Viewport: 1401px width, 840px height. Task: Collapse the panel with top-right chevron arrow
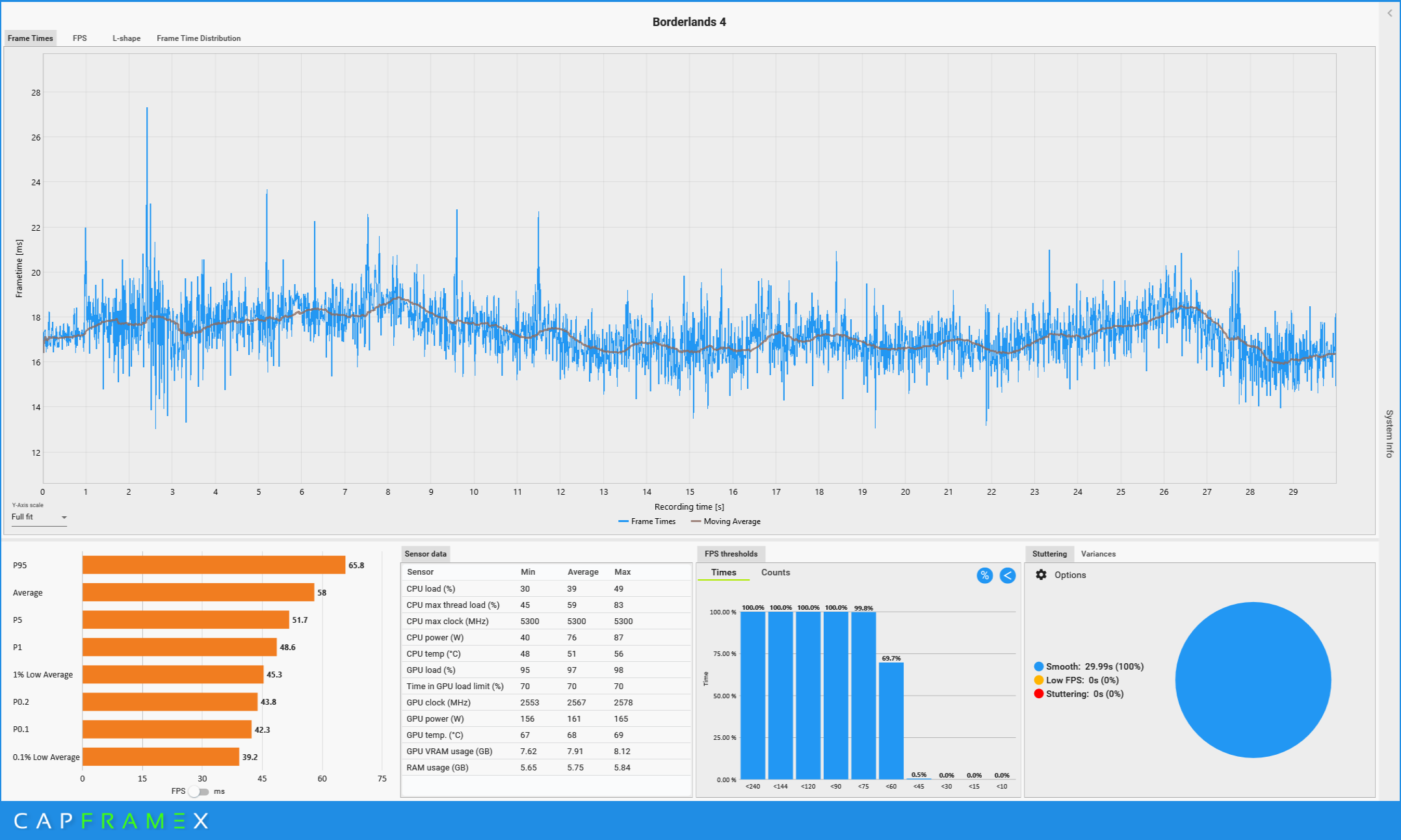[x=1390, y=13]
